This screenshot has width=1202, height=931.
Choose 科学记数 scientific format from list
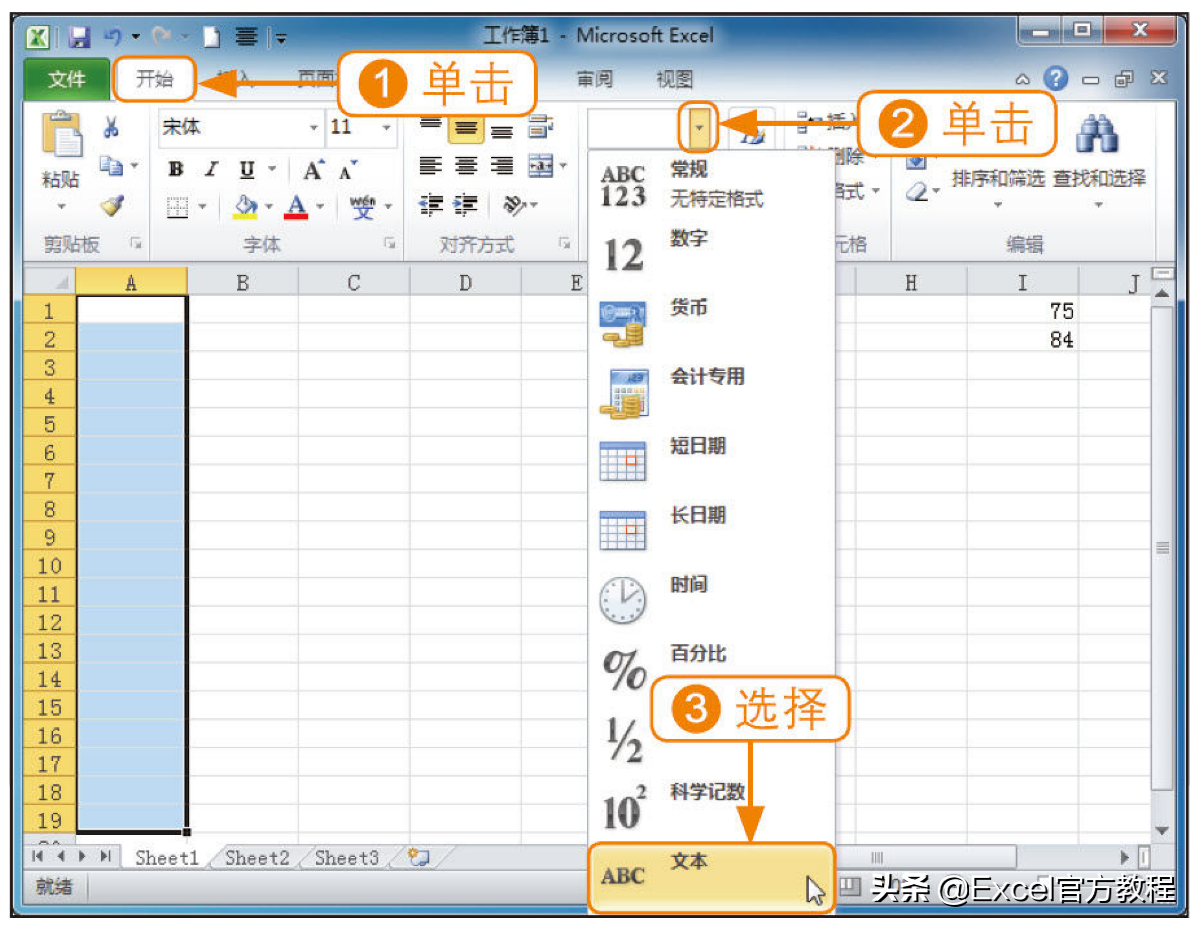coord(711,807)
